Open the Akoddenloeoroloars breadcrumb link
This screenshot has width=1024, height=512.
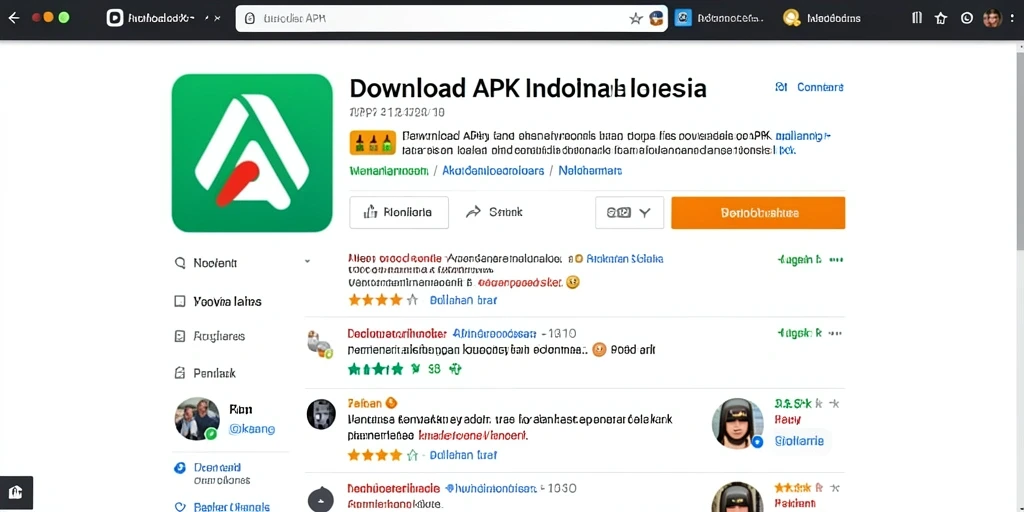click(x=493, y=170)
